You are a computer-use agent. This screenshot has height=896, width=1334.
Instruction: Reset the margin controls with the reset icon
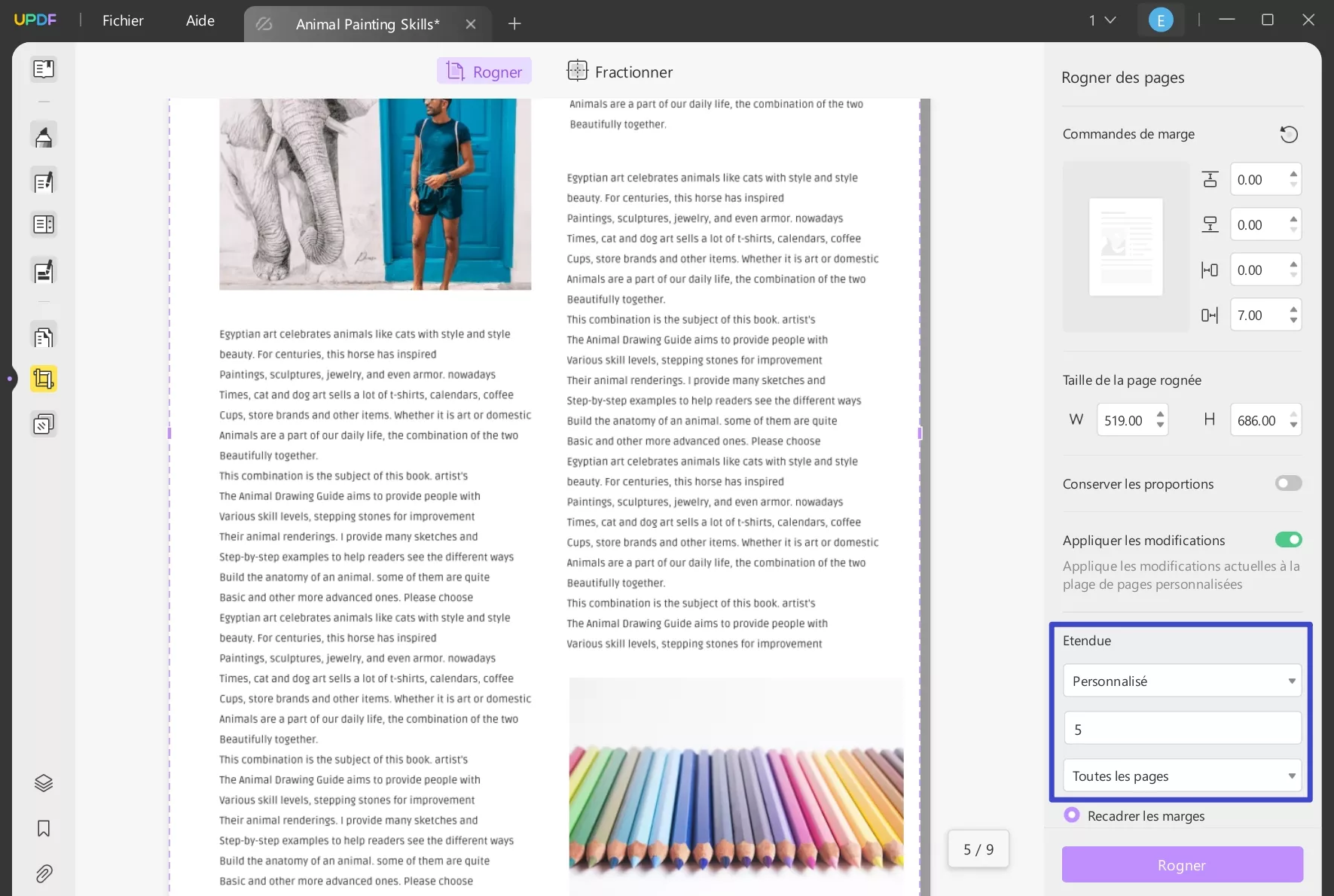tap(1288, 134)
